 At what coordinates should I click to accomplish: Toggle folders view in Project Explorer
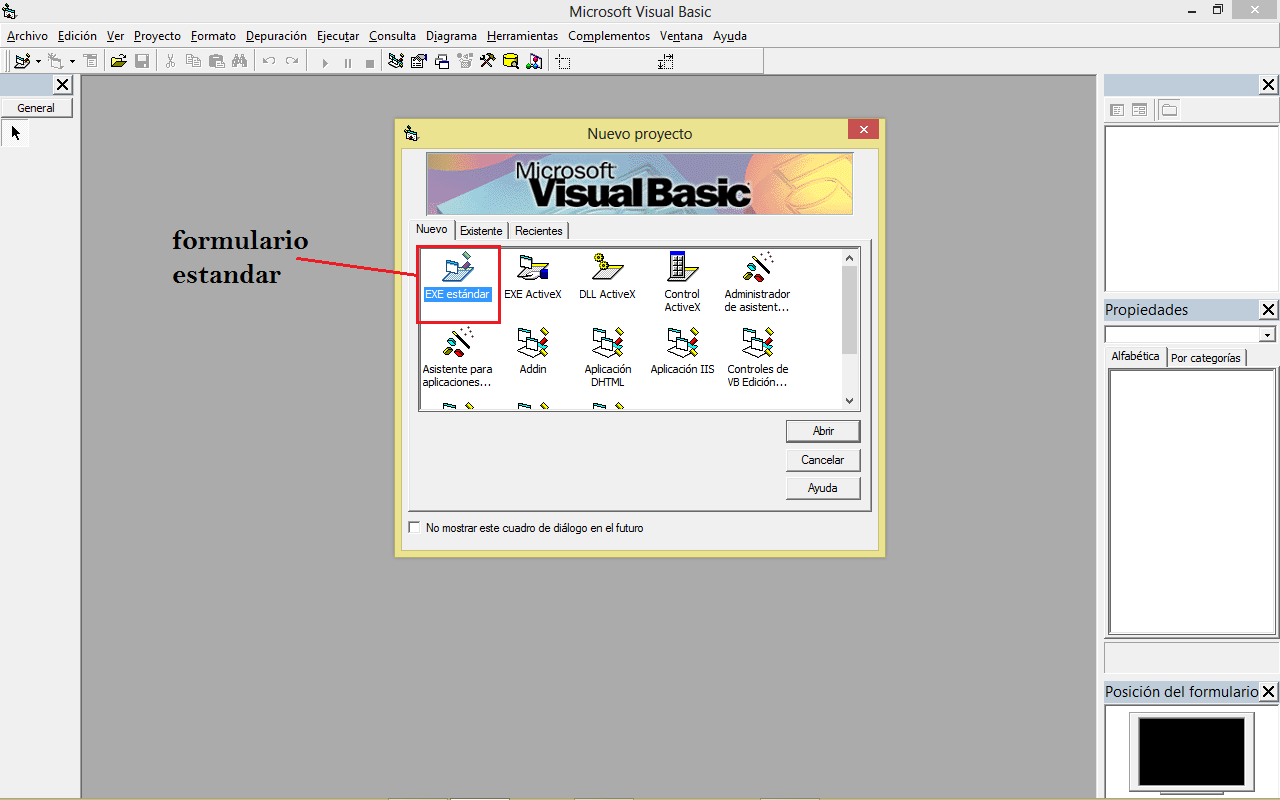point(1168,109)
